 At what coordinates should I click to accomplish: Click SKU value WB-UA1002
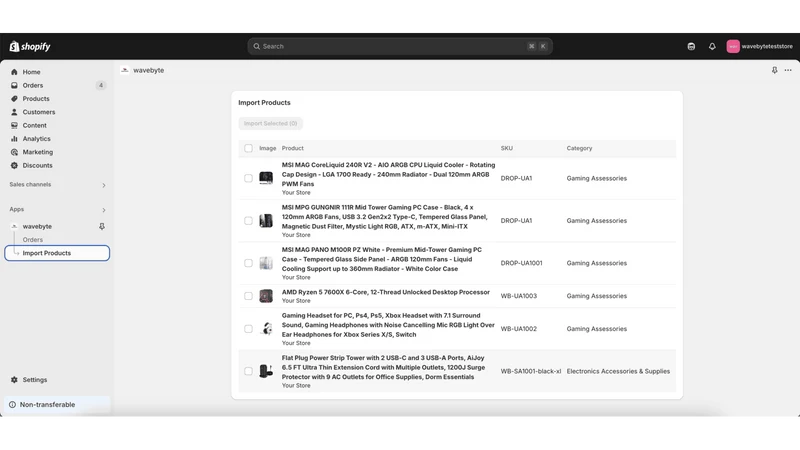(x=519, y=329)
